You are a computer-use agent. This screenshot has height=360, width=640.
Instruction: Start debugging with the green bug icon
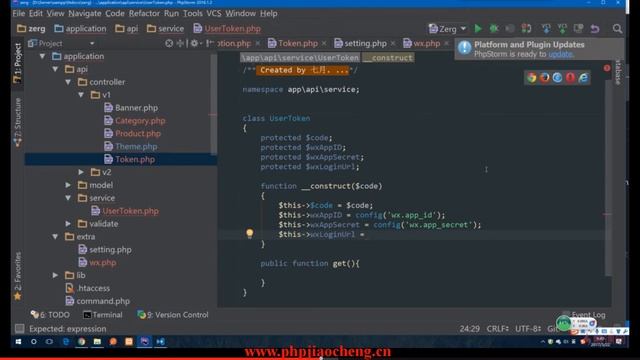tap(494, 29)
